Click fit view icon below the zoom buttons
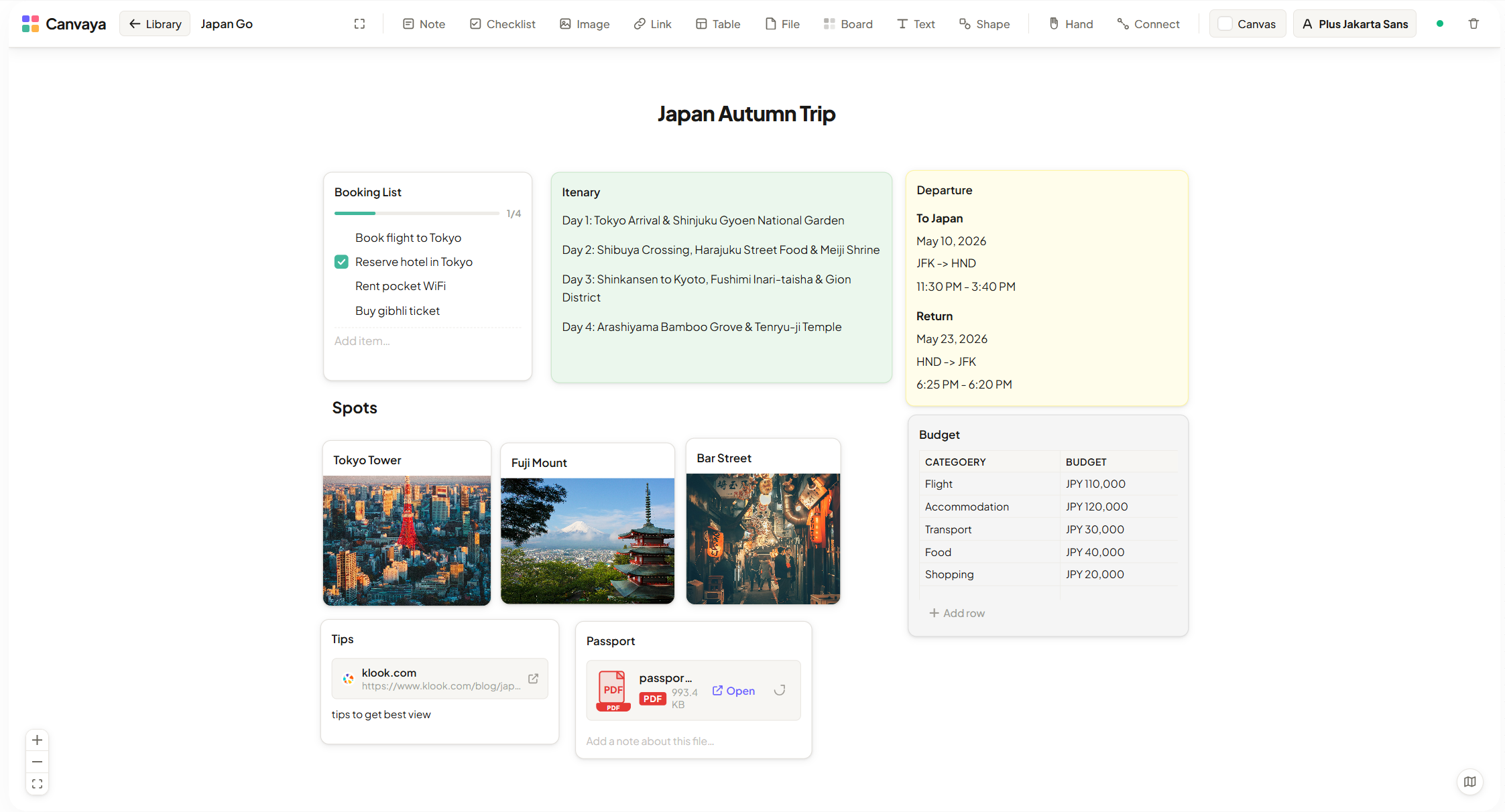The width and height of the screenshot is (1505, 812). [38, 784]
